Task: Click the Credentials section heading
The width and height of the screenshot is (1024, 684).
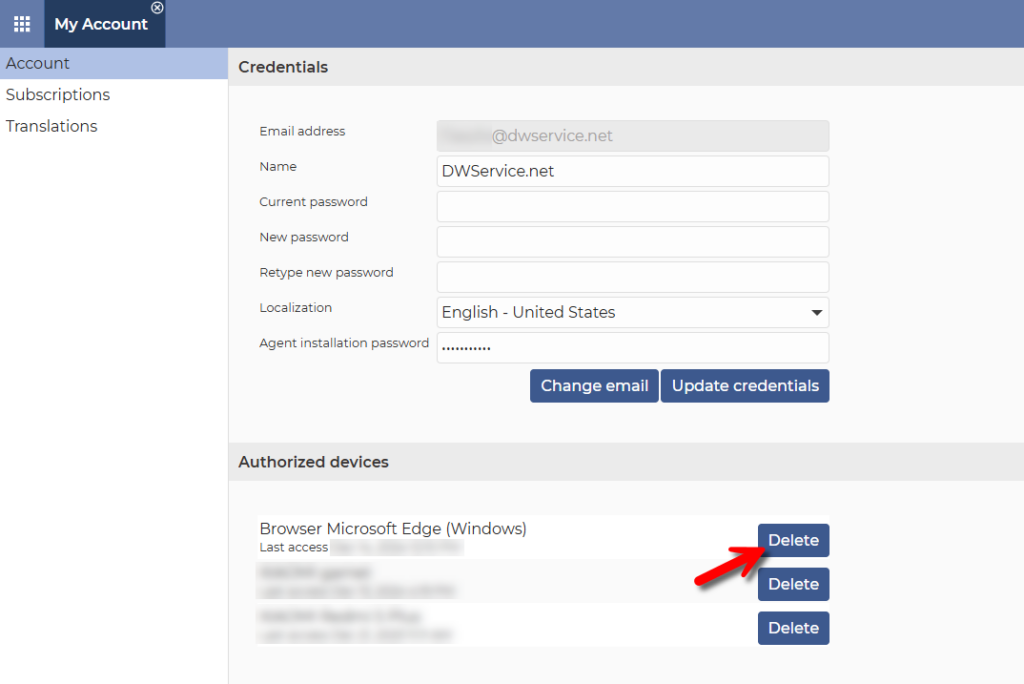Action: [x=283, y=67]
